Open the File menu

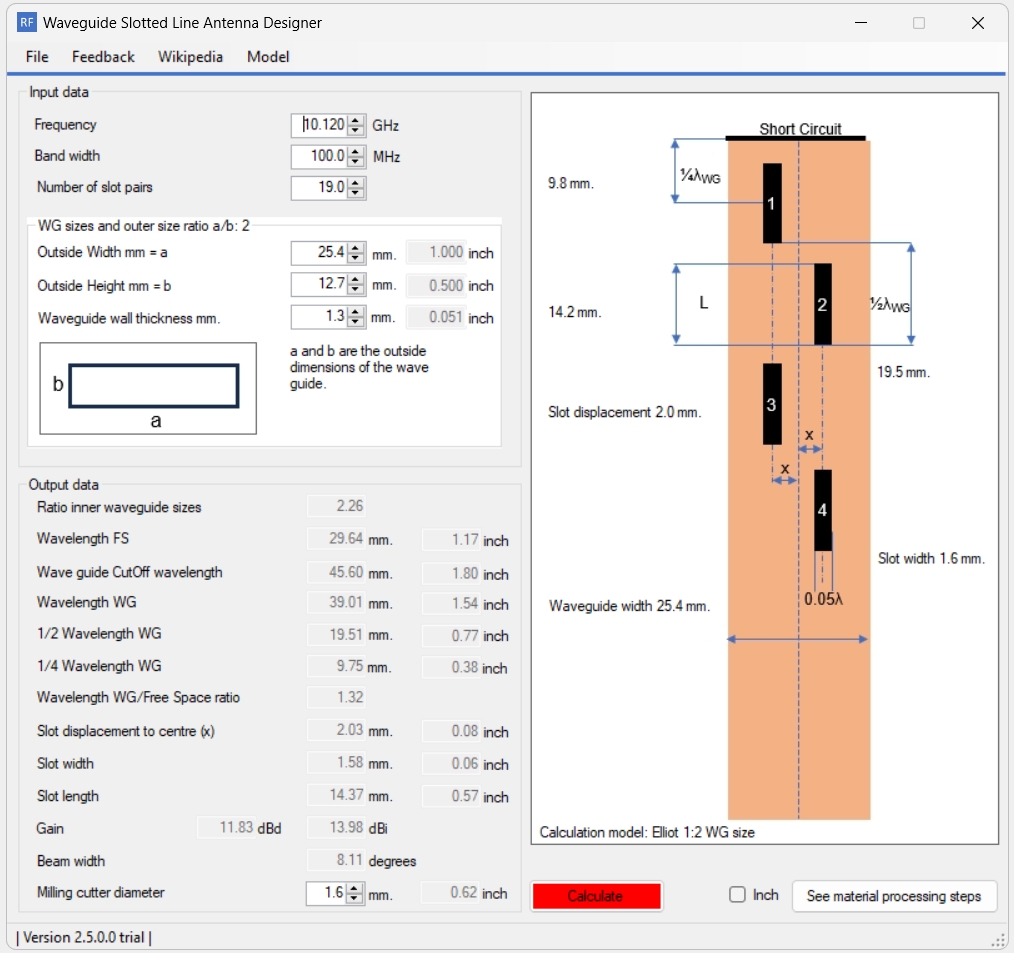[36, 57]
